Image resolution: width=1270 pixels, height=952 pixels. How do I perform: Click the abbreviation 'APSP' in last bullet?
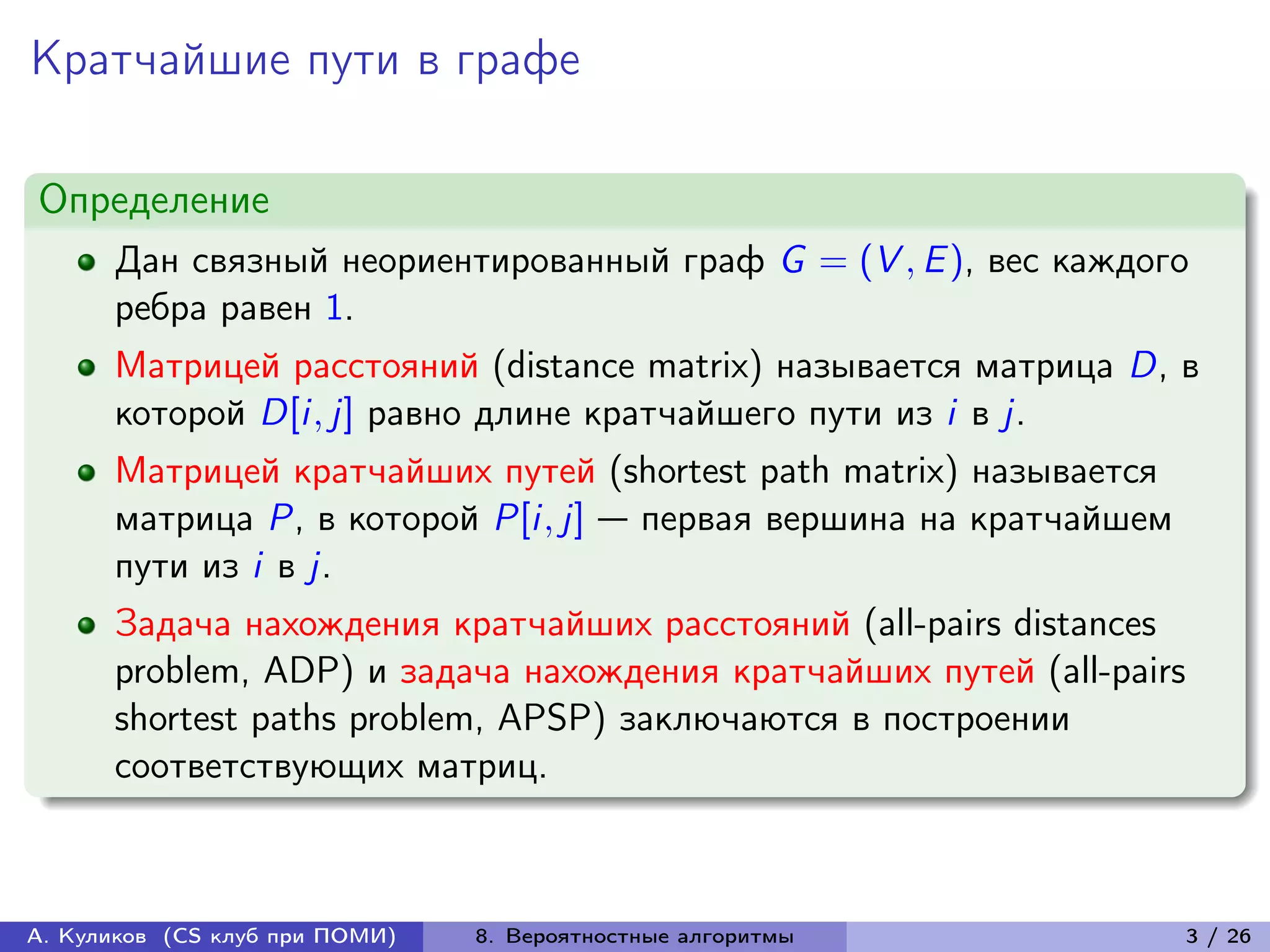tap(544, 719)
